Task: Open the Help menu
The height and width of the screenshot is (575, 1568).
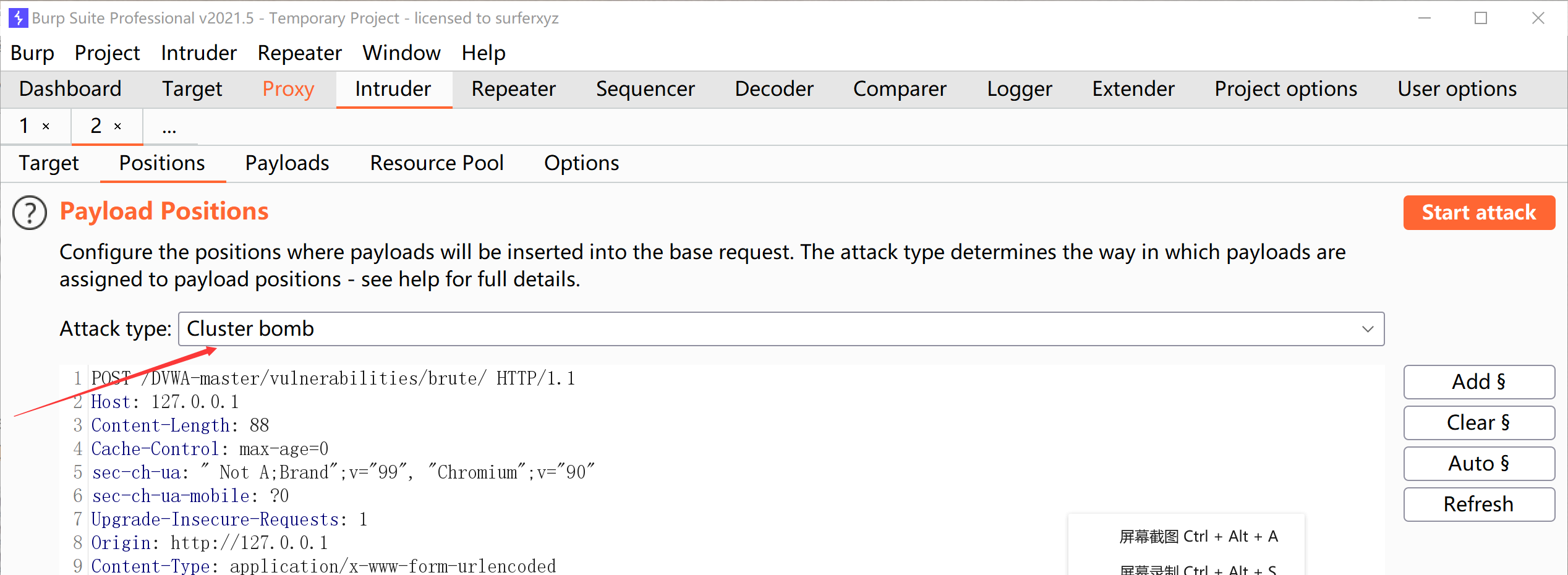Action: (x=484, y=53)
